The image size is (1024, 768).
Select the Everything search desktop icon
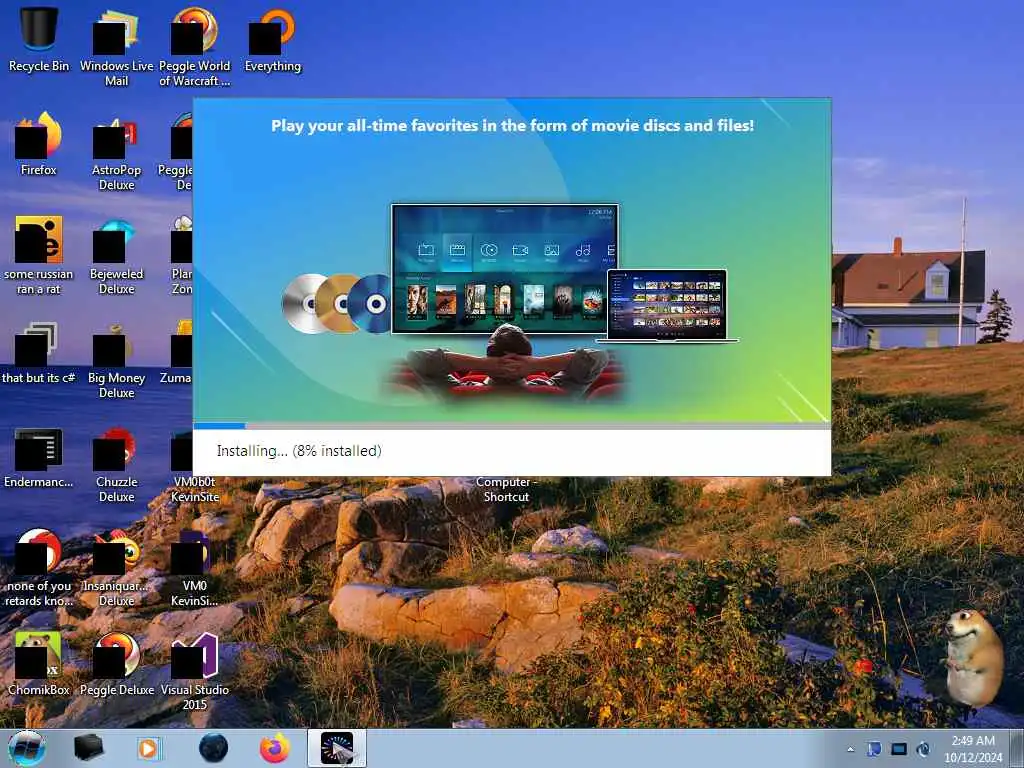tap(273, 39)
